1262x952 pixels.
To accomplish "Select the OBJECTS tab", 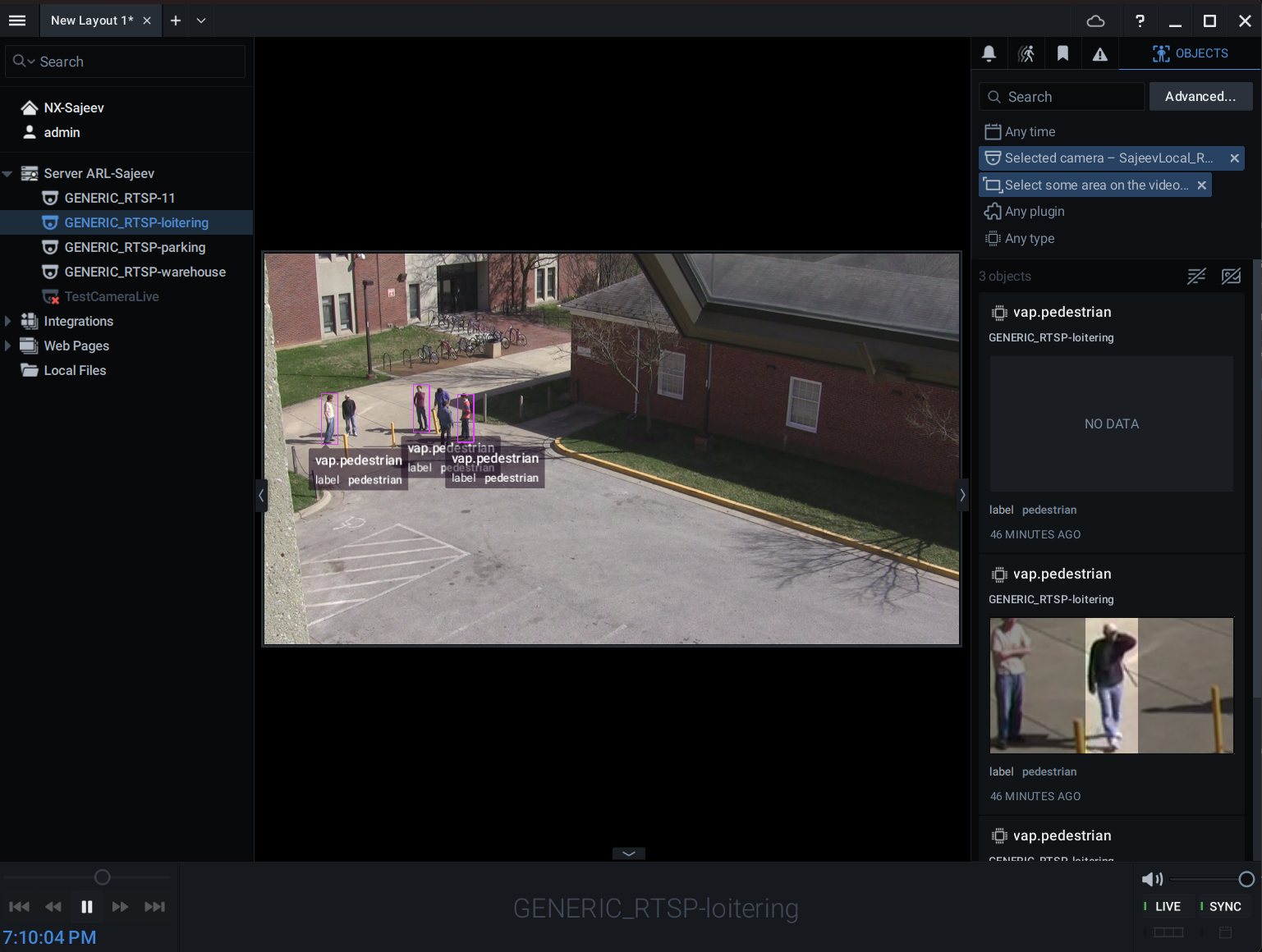I will pos(1190,53).
